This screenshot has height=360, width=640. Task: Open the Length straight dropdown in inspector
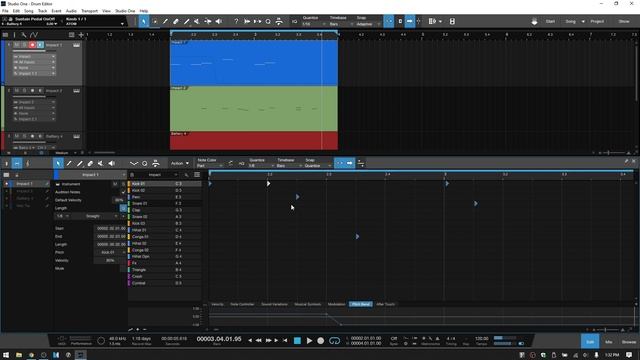(x=93, y=216)
